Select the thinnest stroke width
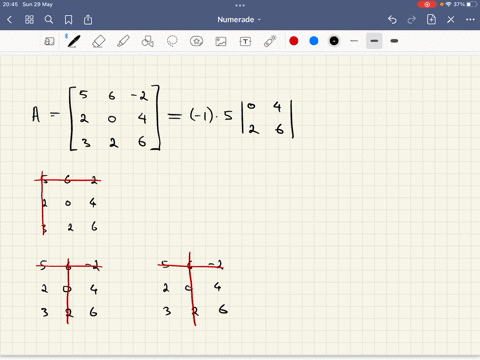480x360 pixels. click(x=354, y=41)
